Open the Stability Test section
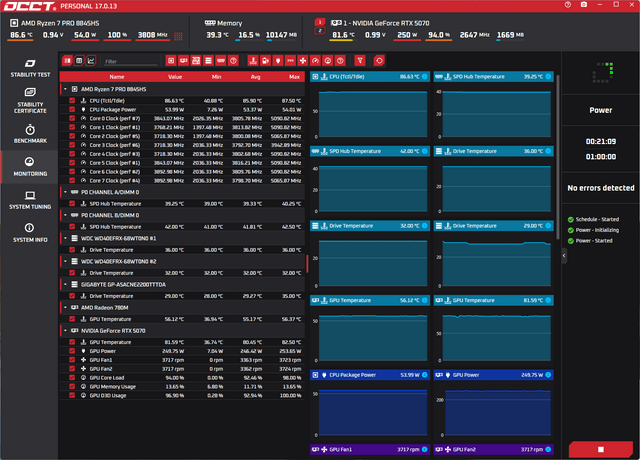This screenshot has width=640, height=460. point(30,68)
